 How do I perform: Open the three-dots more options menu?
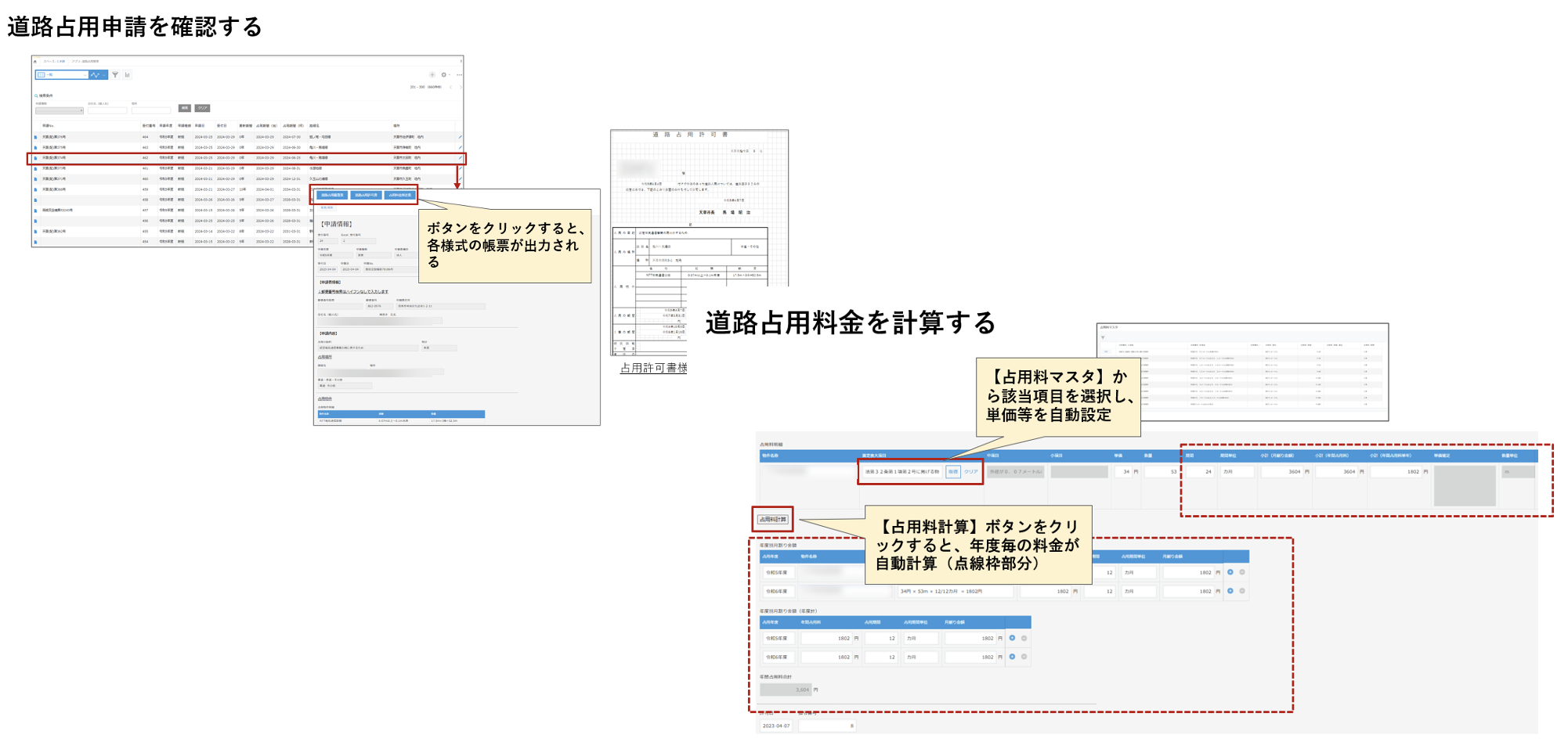coord(459,75)
